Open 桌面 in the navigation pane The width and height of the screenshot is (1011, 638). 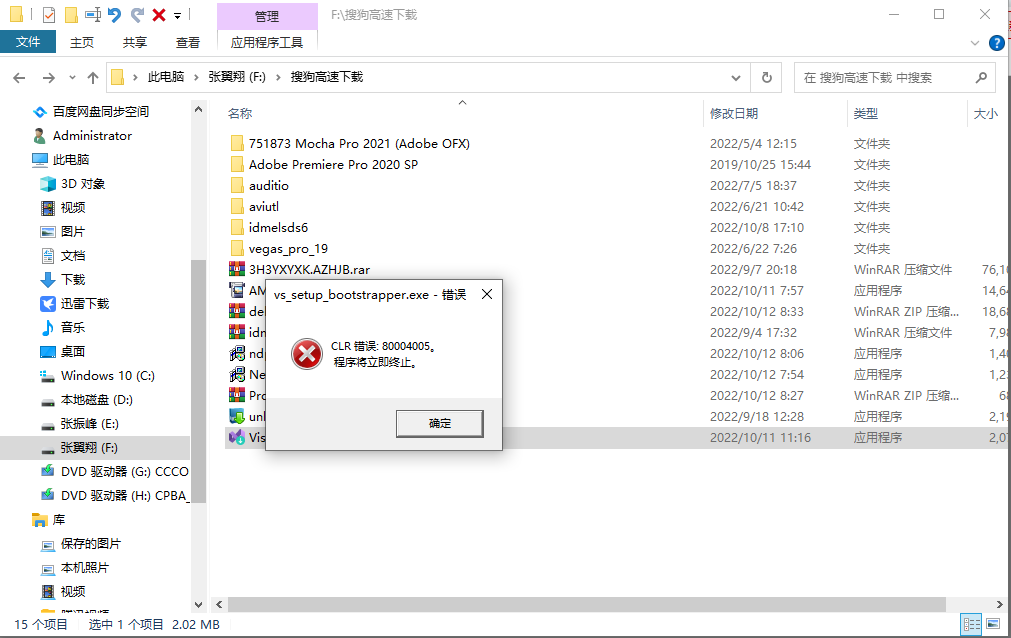(x=73, y=352)
